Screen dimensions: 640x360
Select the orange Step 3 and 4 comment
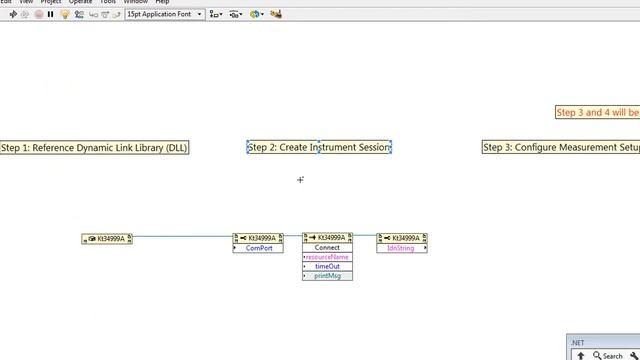(x=598, y=112)
